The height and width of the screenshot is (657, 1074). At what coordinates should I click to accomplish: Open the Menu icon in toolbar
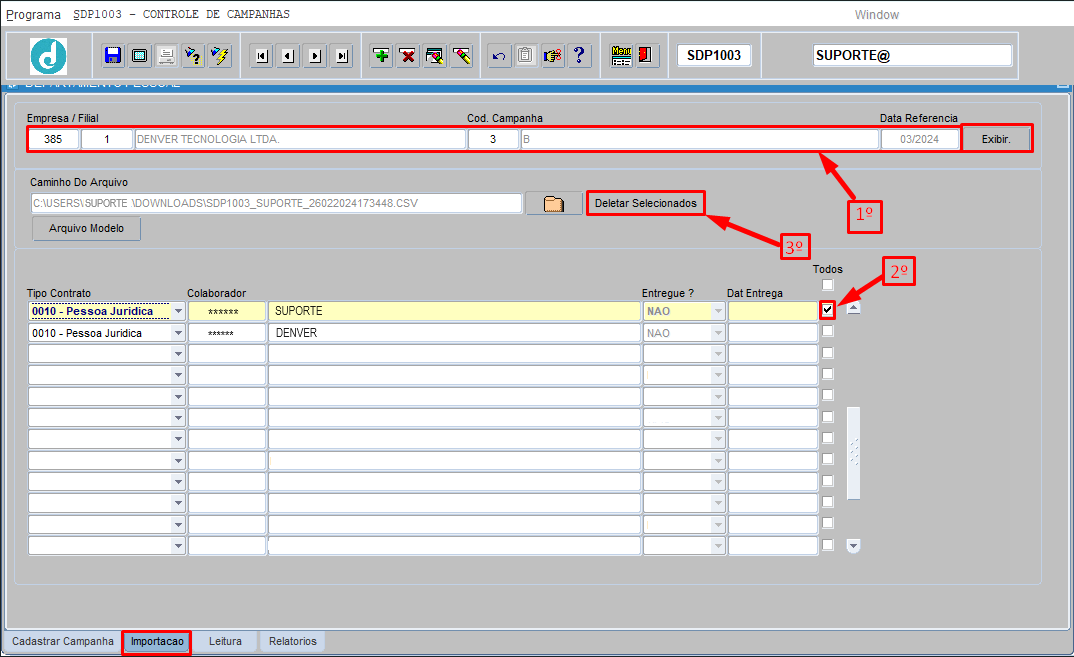click(621, 55)
